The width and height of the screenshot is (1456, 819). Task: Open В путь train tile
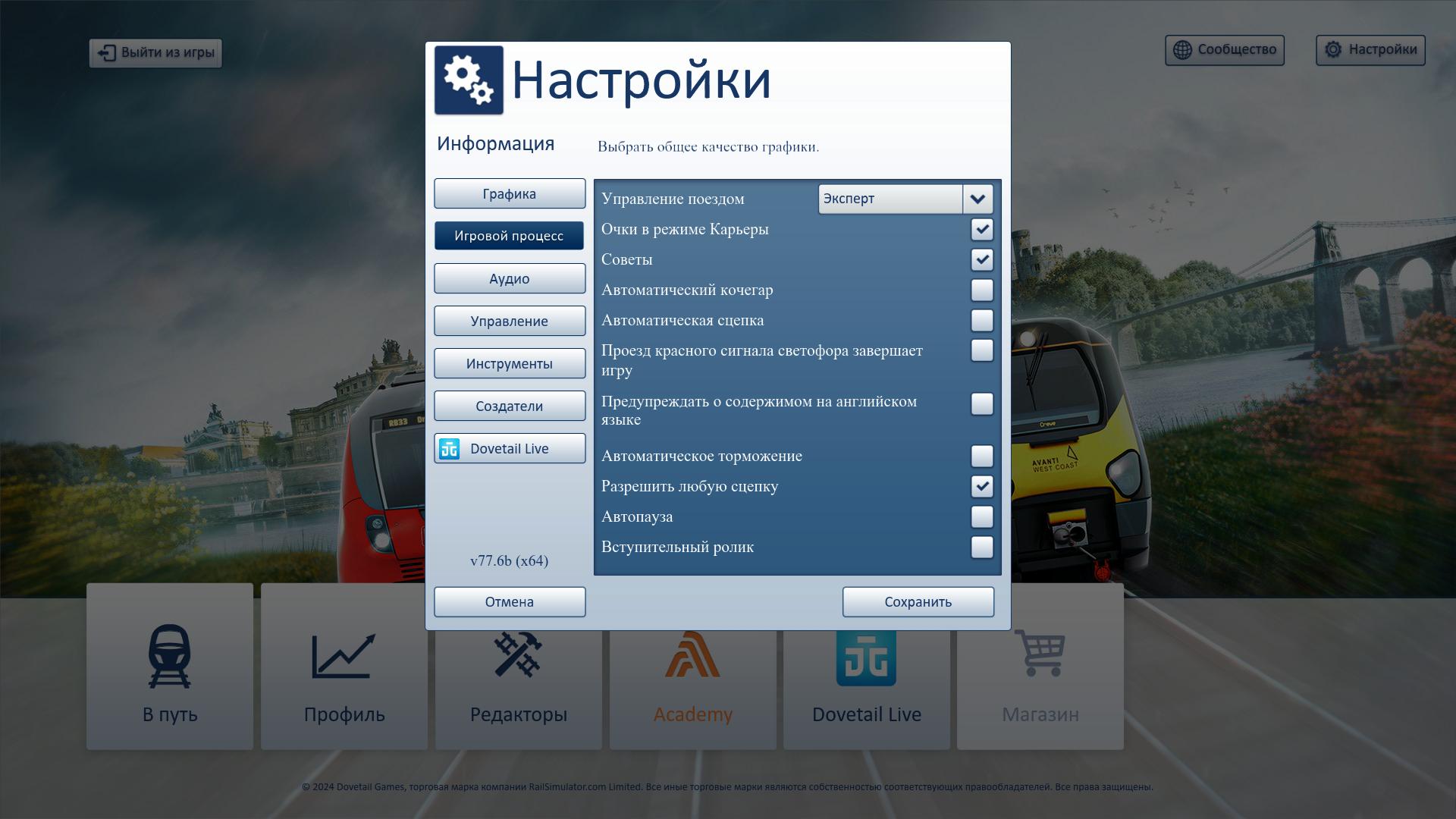pos(170,667)
